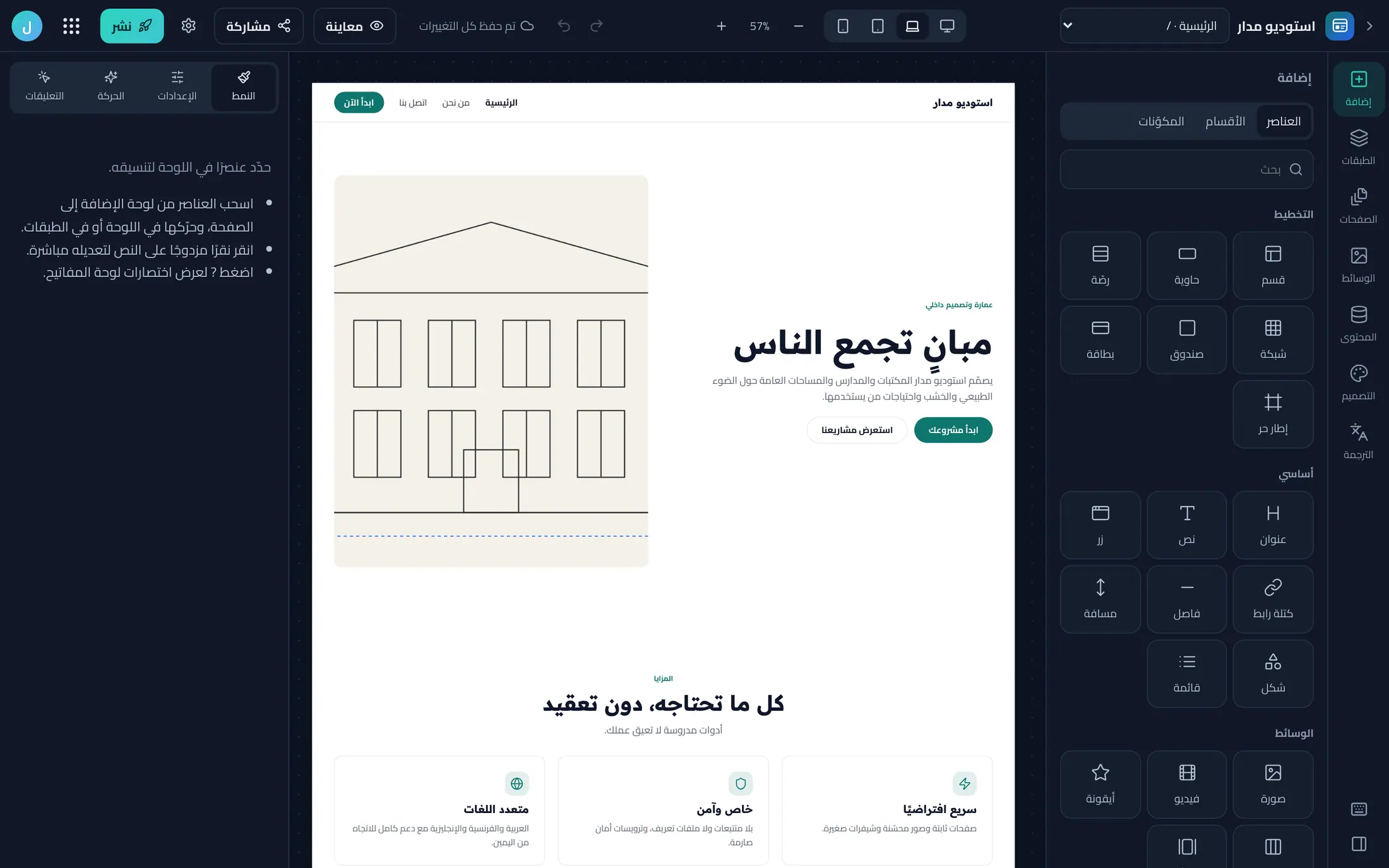The width and height of the screenshot is (1389, 868).
Task: Add a شبكة grid element
Action: (1273, 340)
